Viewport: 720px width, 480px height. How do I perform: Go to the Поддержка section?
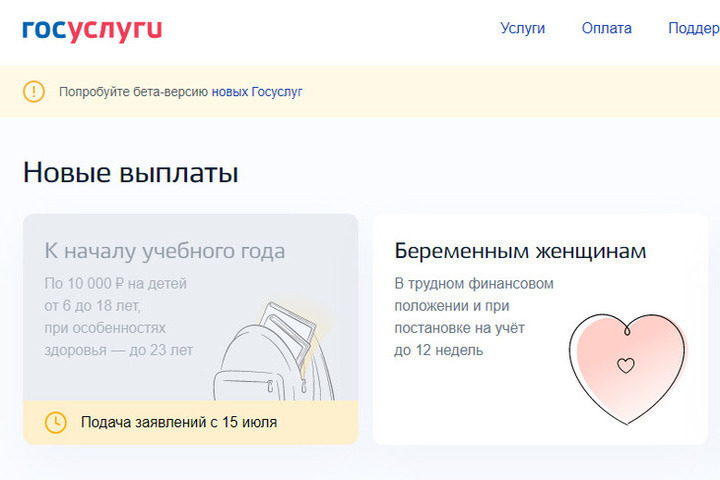(x=693, y=28)
